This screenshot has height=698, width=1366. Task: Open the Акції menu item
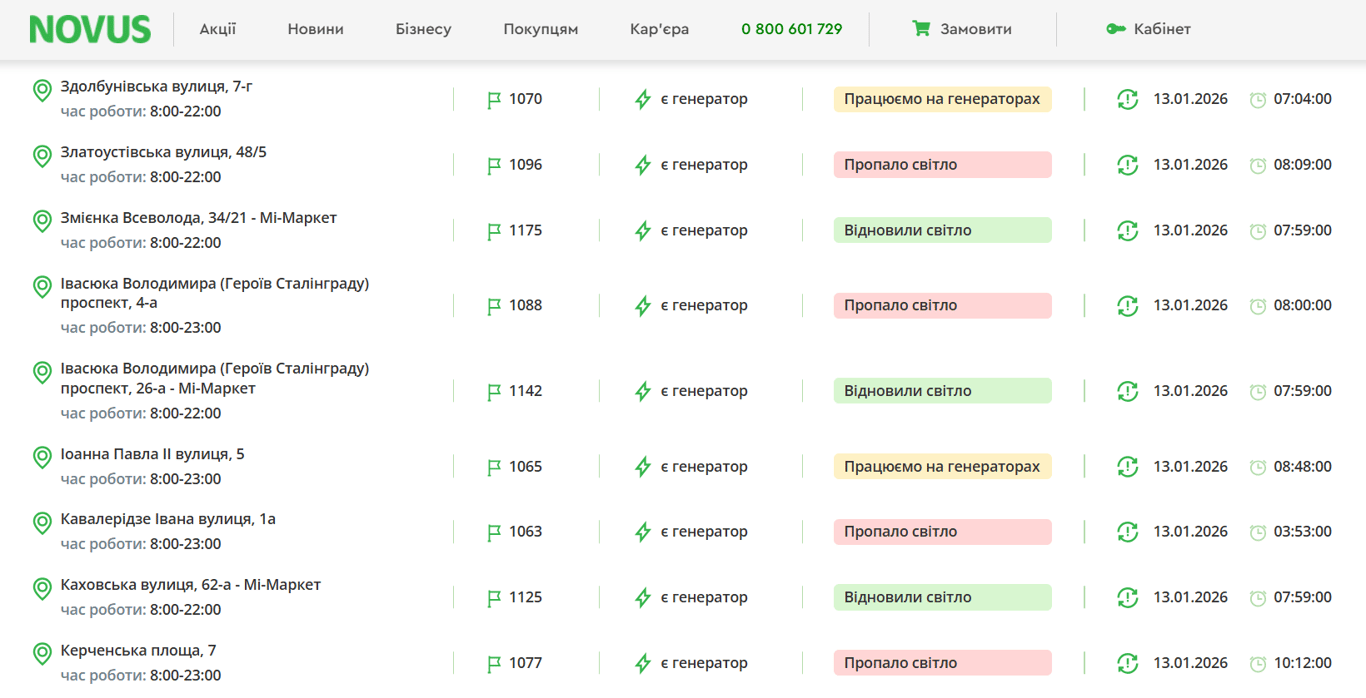tap(218, 29)
